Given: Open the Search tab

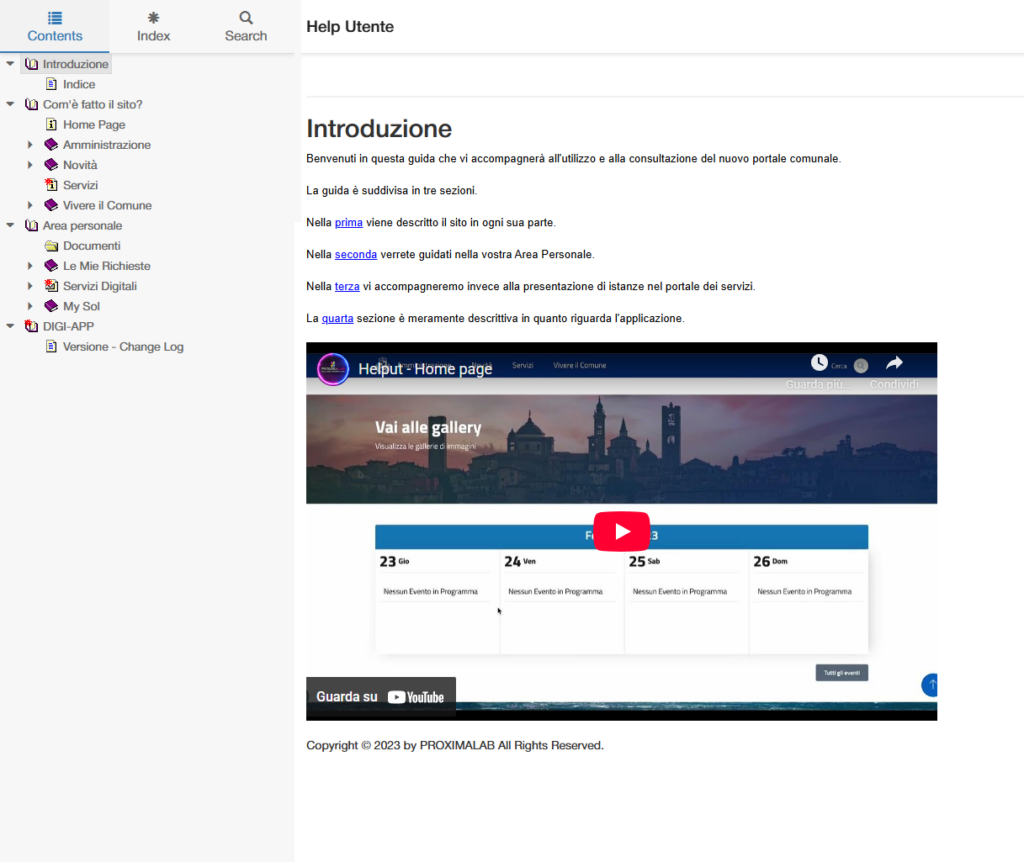Looking at the screenshot, I should pos(246,27).
